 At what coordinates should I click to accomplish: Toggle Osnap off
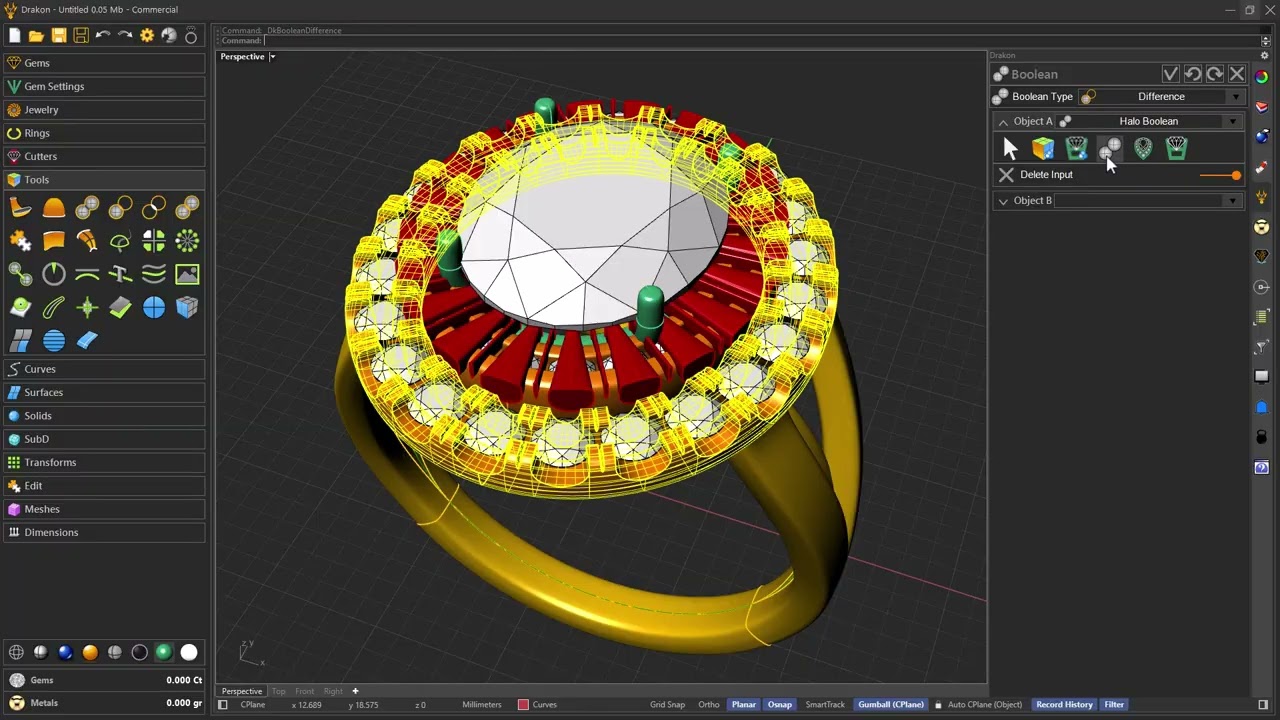point(780,704)
